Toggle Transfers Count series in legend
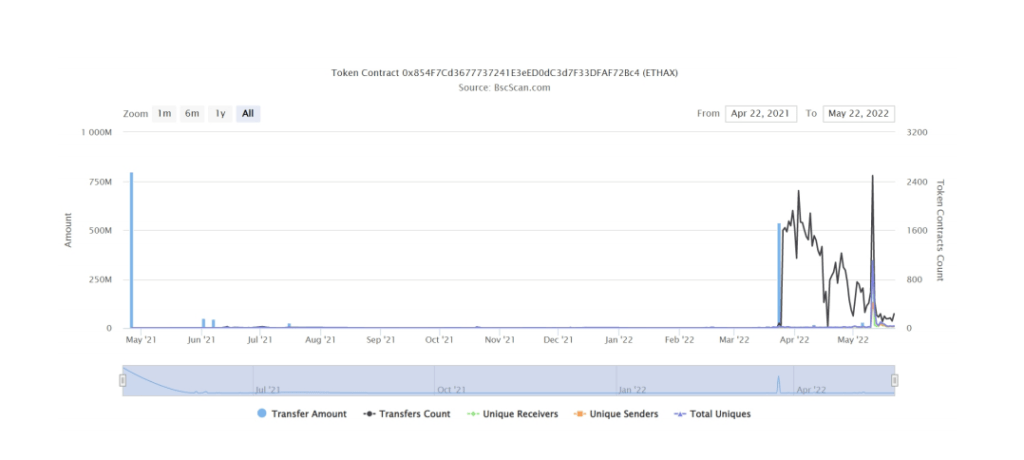 point(407,414)
